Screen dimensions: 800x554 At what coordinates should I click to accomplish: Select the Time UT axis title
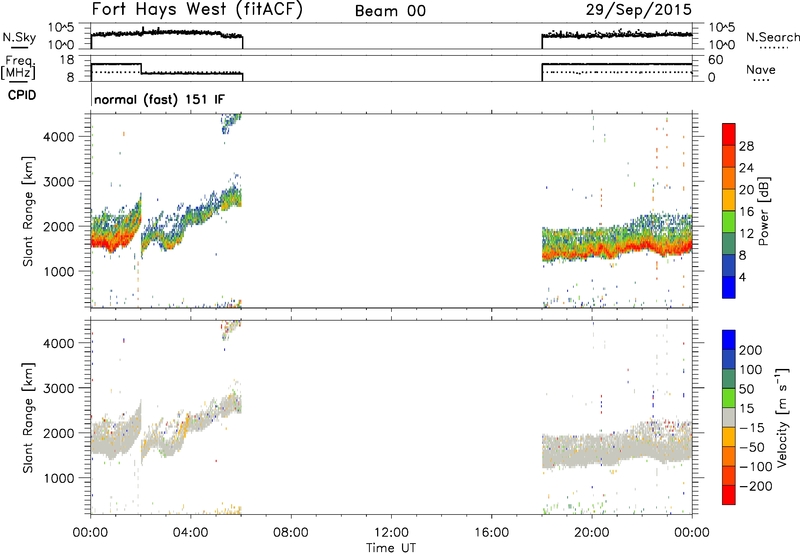click(x=391, y=548)
